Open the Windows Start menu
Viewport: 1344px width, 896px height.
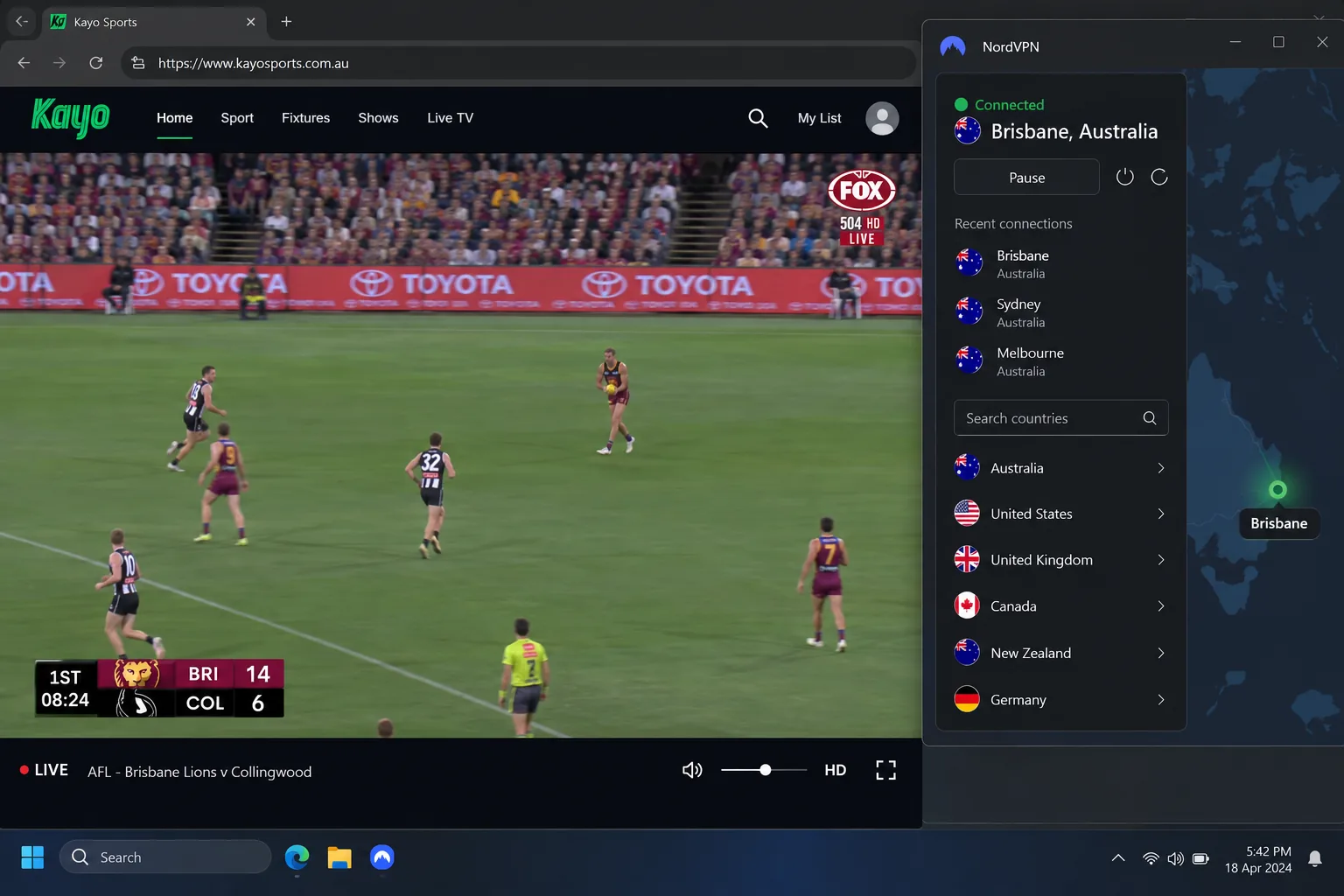pos(32,857)
